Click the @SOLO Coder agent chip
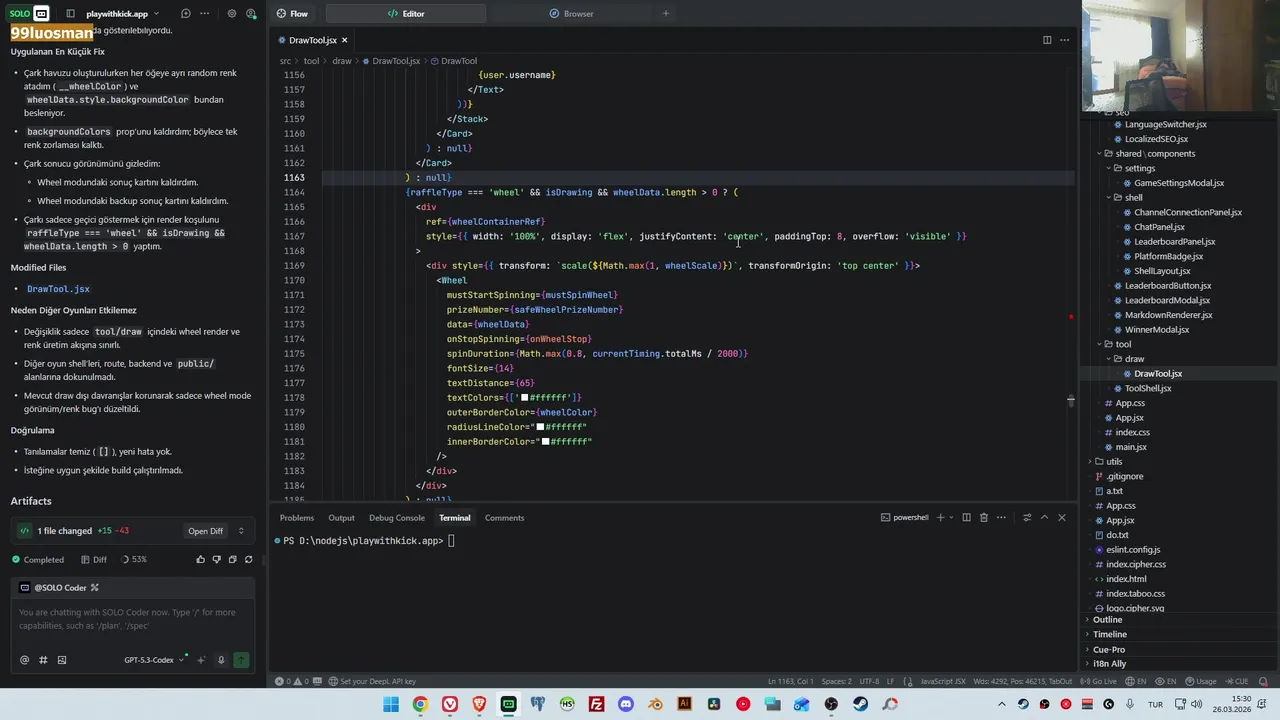This screenshot has height=720, width=1280. point(60,588)
